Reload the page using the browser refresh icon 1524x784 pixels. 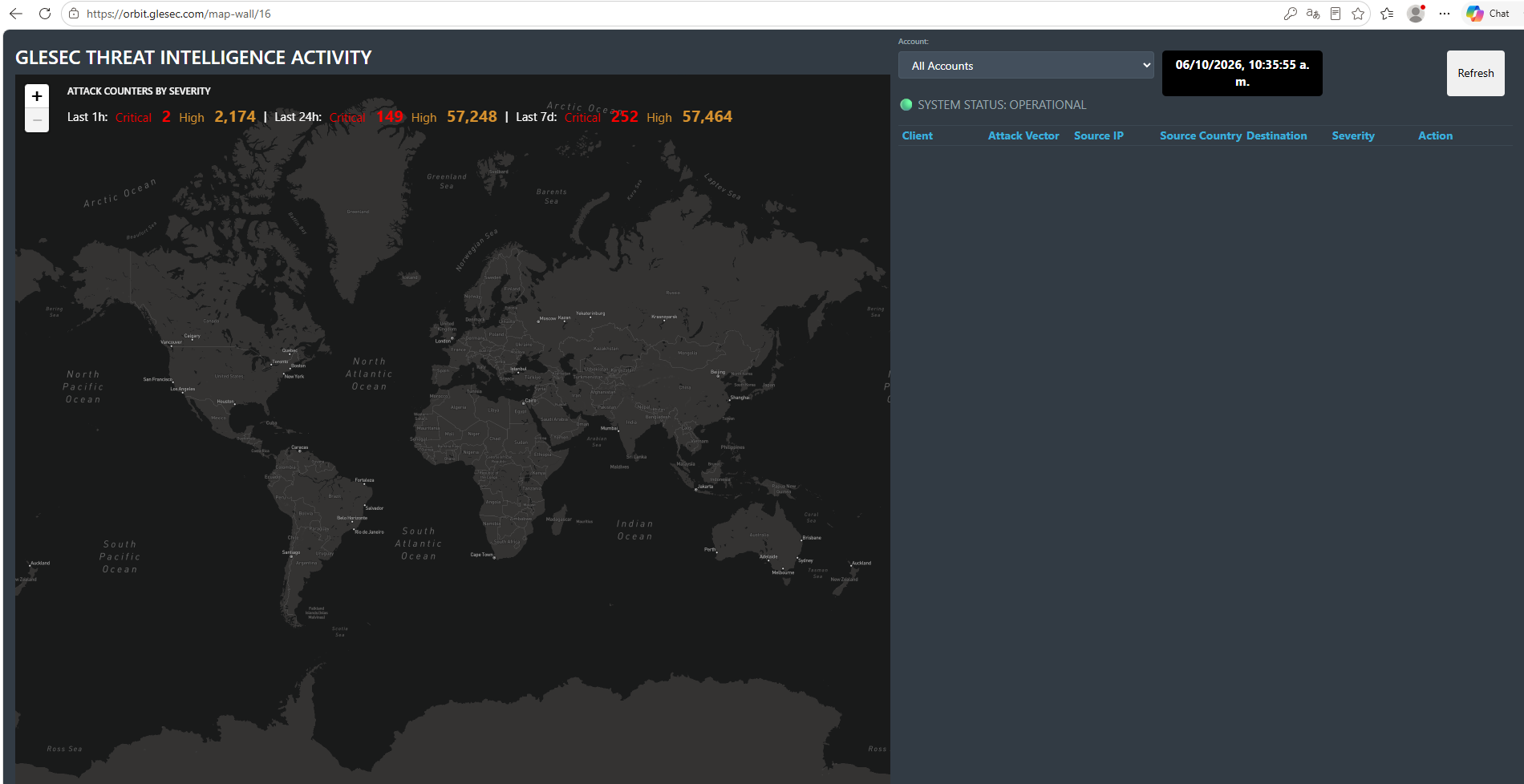45,14
